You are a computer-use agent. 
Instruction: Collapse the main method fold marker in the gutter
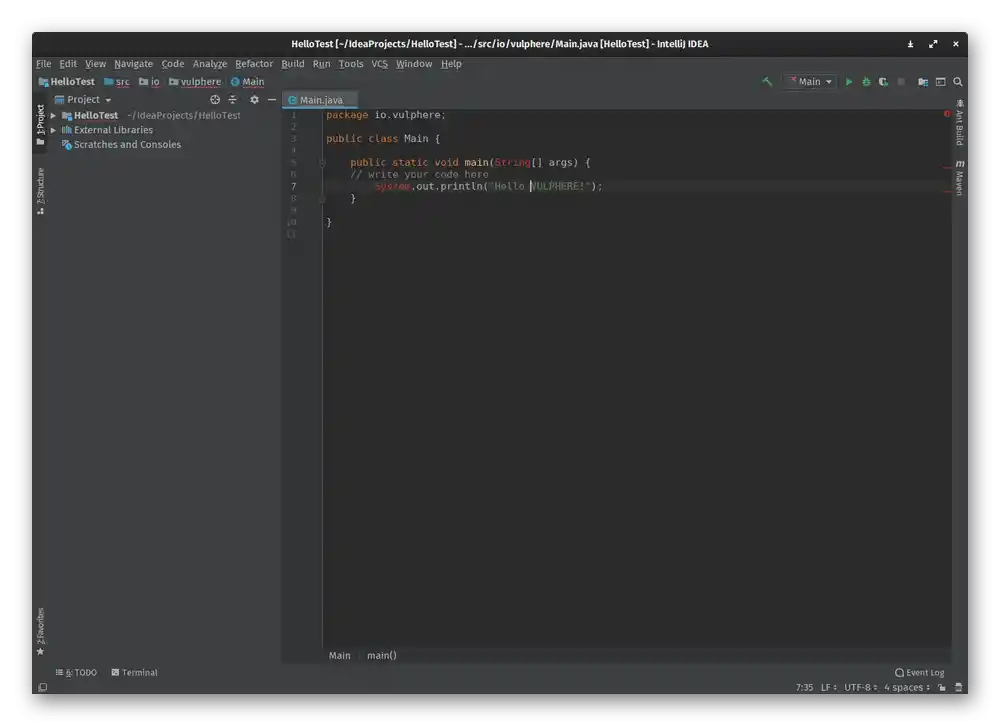(322, 163)
